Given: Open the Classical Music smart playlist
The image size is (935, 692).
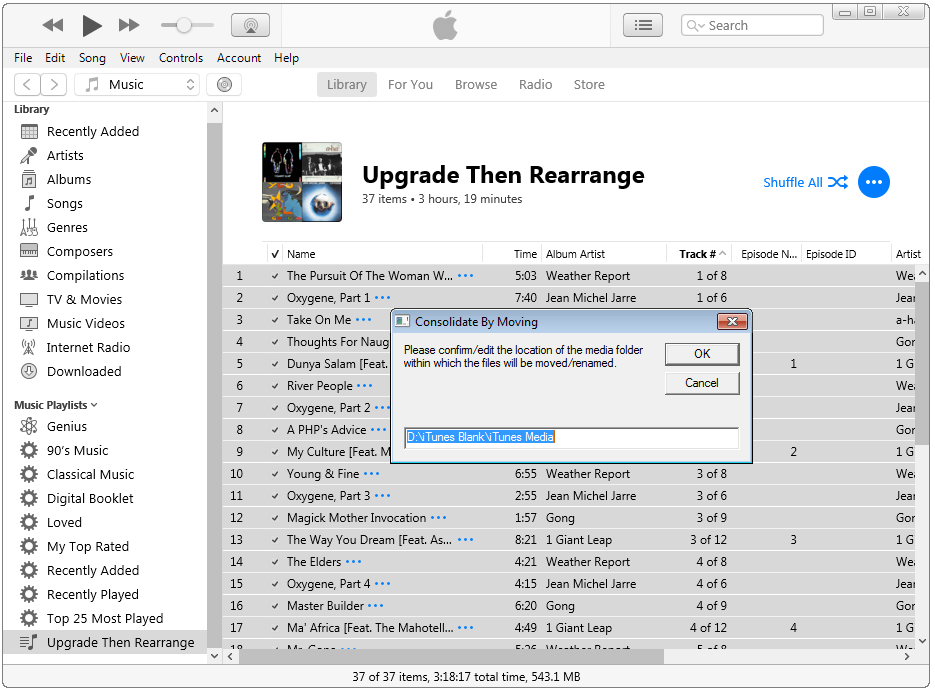Looking at the screenshot, I should point(90,474).
